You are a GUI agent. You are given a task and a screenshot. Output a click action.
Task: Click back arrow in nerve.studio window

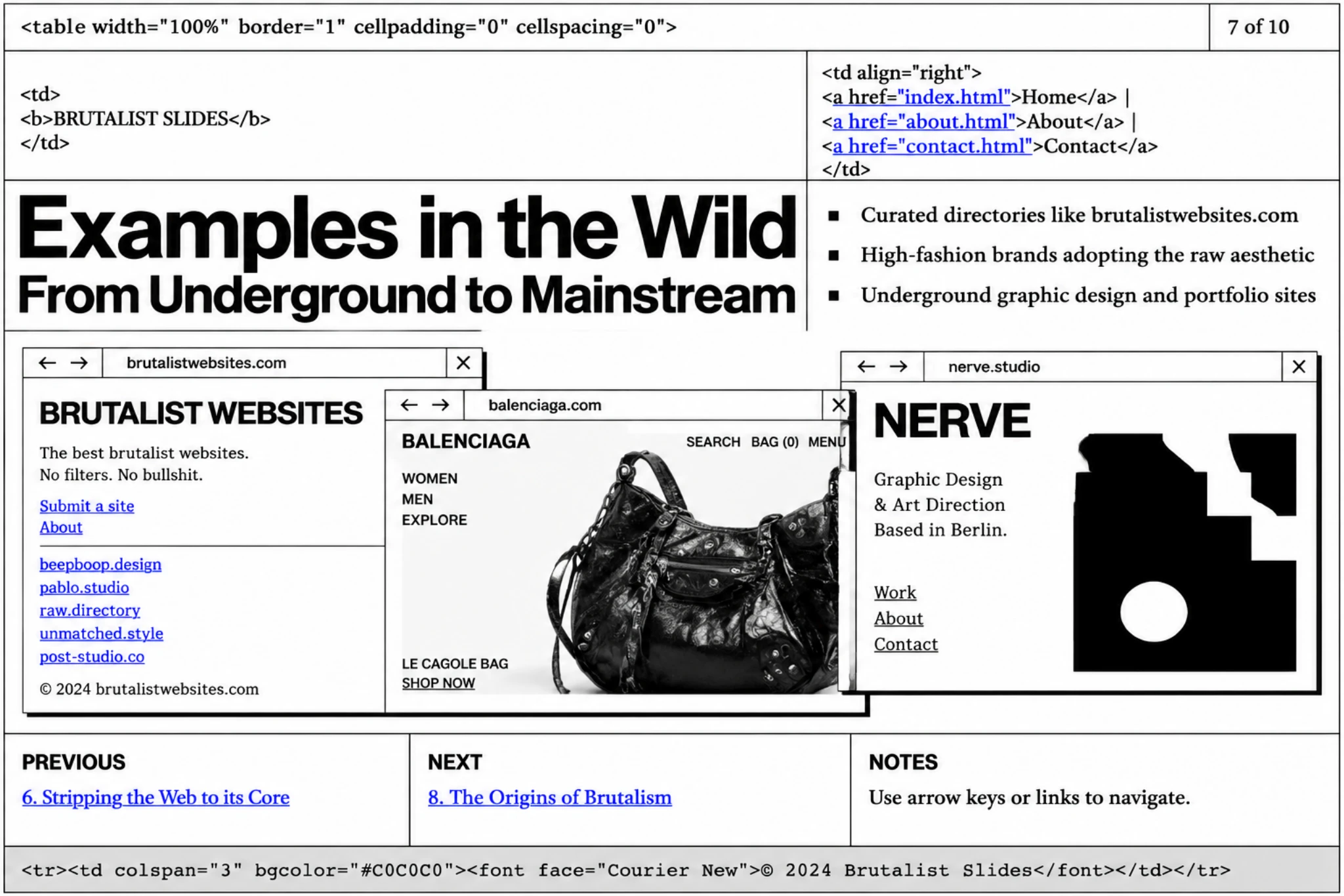[866, 367]
